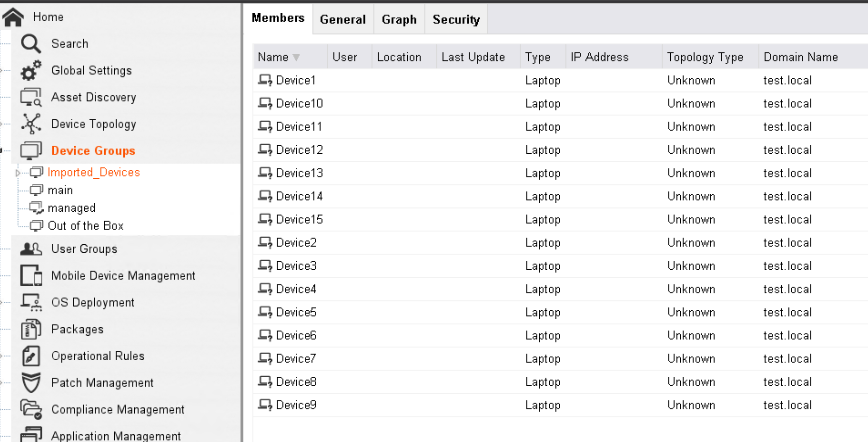Image resolution: width=868 pixels, height=442 pixels.
Task: Collapse the Device Groups node
Action: 4,151
